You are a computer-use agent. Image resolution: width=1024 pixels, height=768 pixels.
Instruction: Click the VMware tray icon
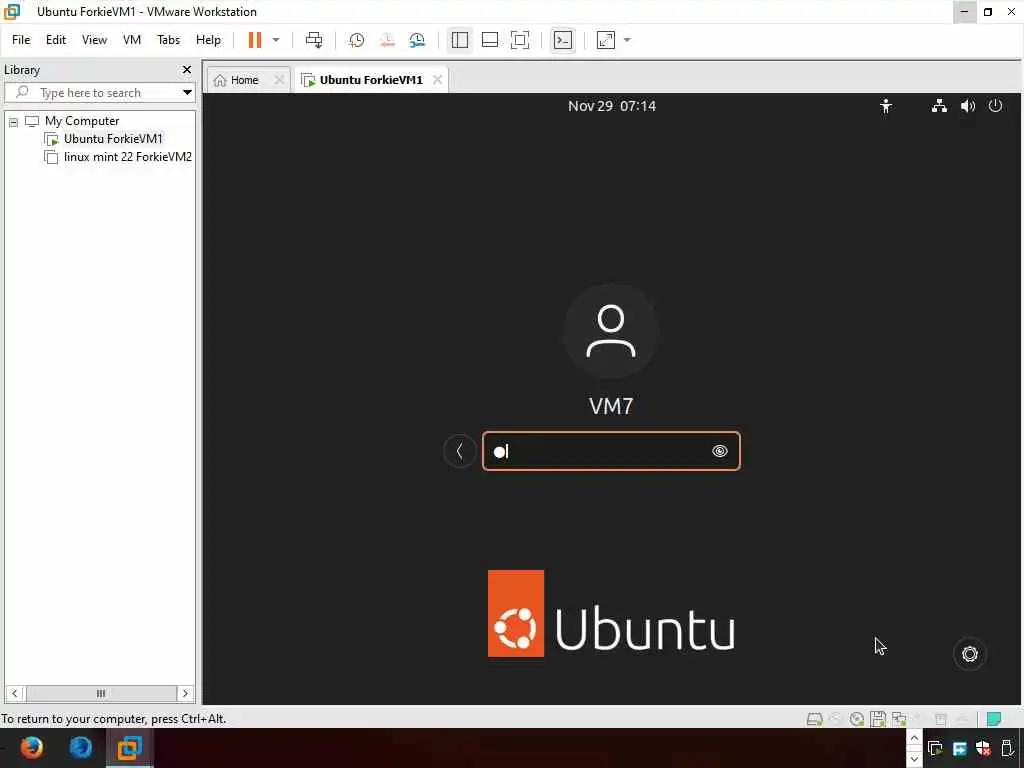click(x=935, y=748)
